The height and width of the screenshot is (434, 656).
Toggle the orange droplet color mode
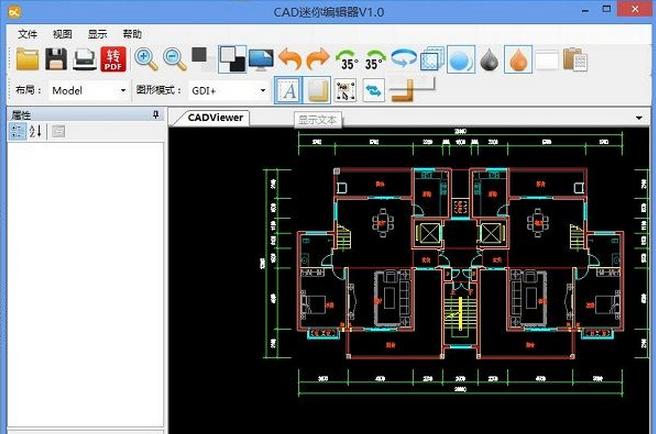point(517,59)
